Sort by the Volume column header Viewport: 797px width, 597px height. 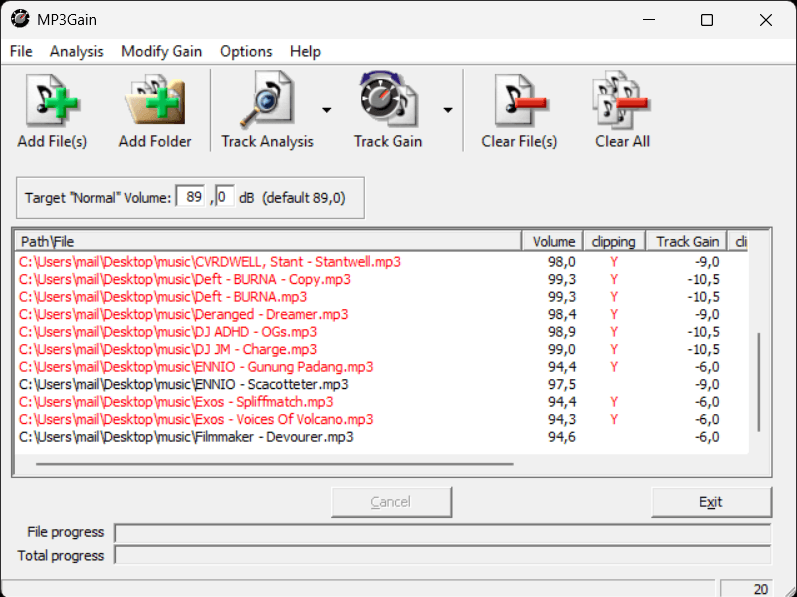point(553,241)
